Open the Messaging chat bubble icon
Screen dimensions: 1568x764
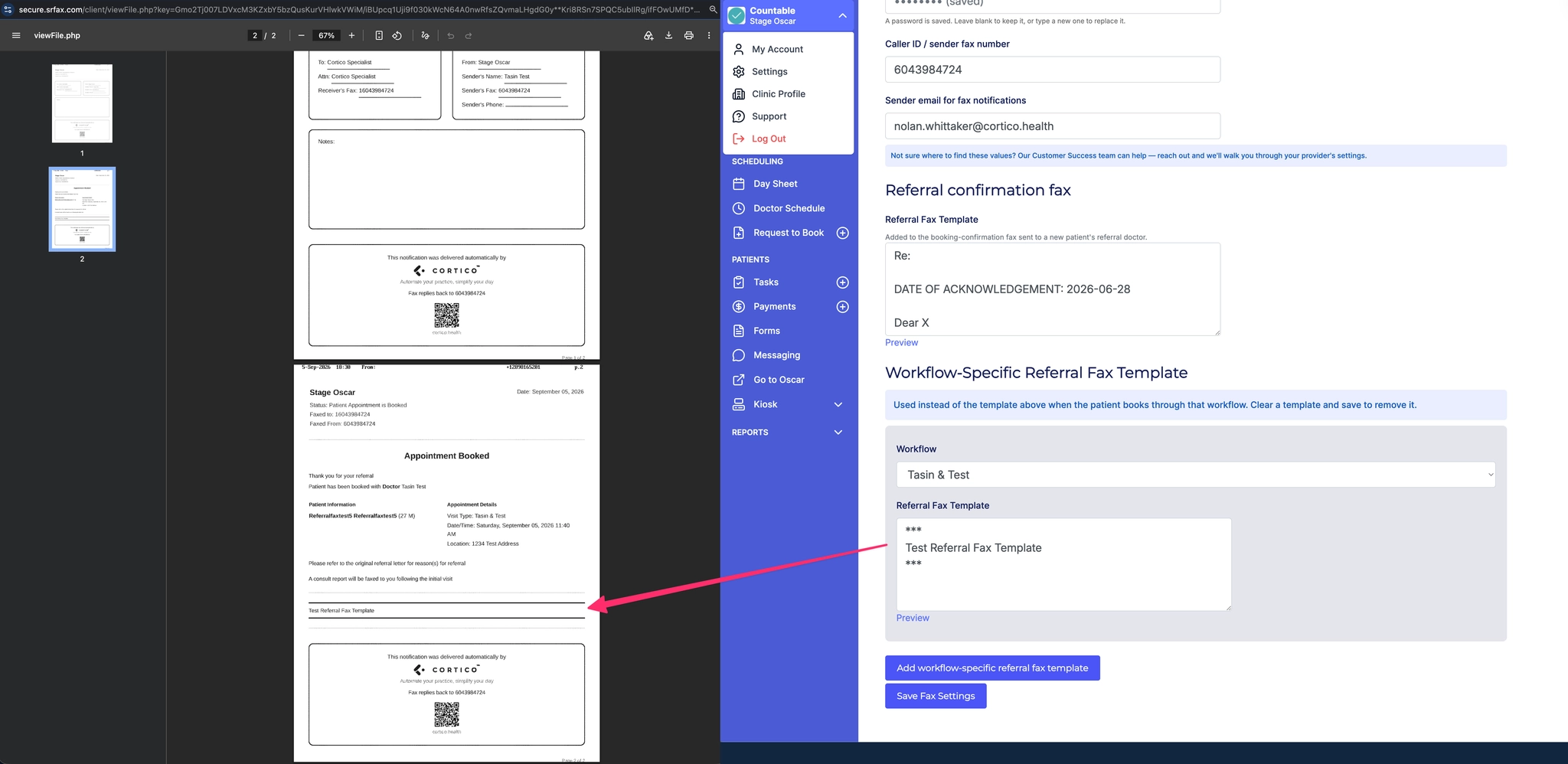739,355
